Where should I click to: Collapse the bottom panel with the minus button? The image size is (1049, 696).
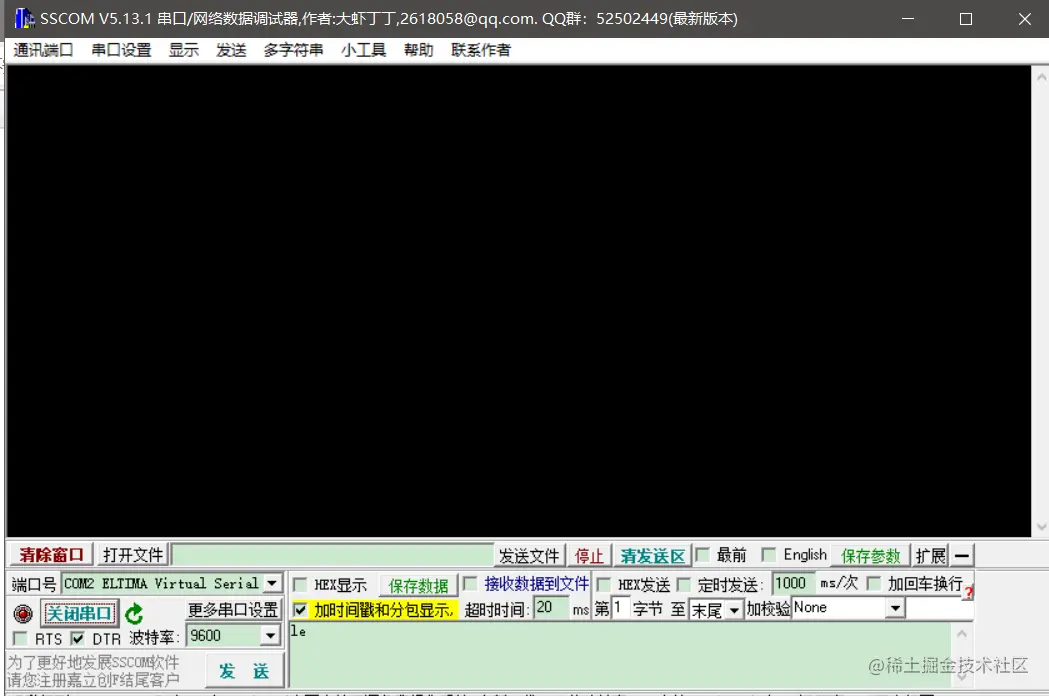[x=960, y=554]
